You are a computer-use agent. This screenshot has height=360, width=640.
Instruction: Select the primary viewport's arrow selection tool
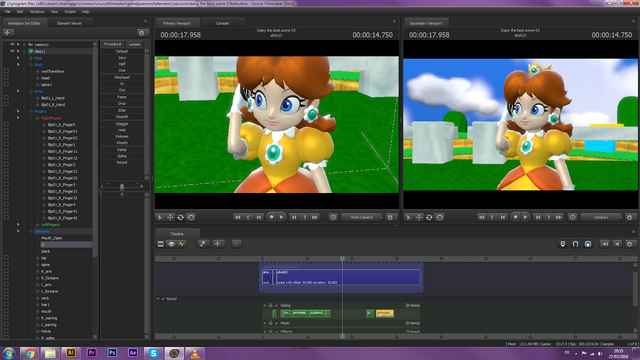click(x=160, y=218)
